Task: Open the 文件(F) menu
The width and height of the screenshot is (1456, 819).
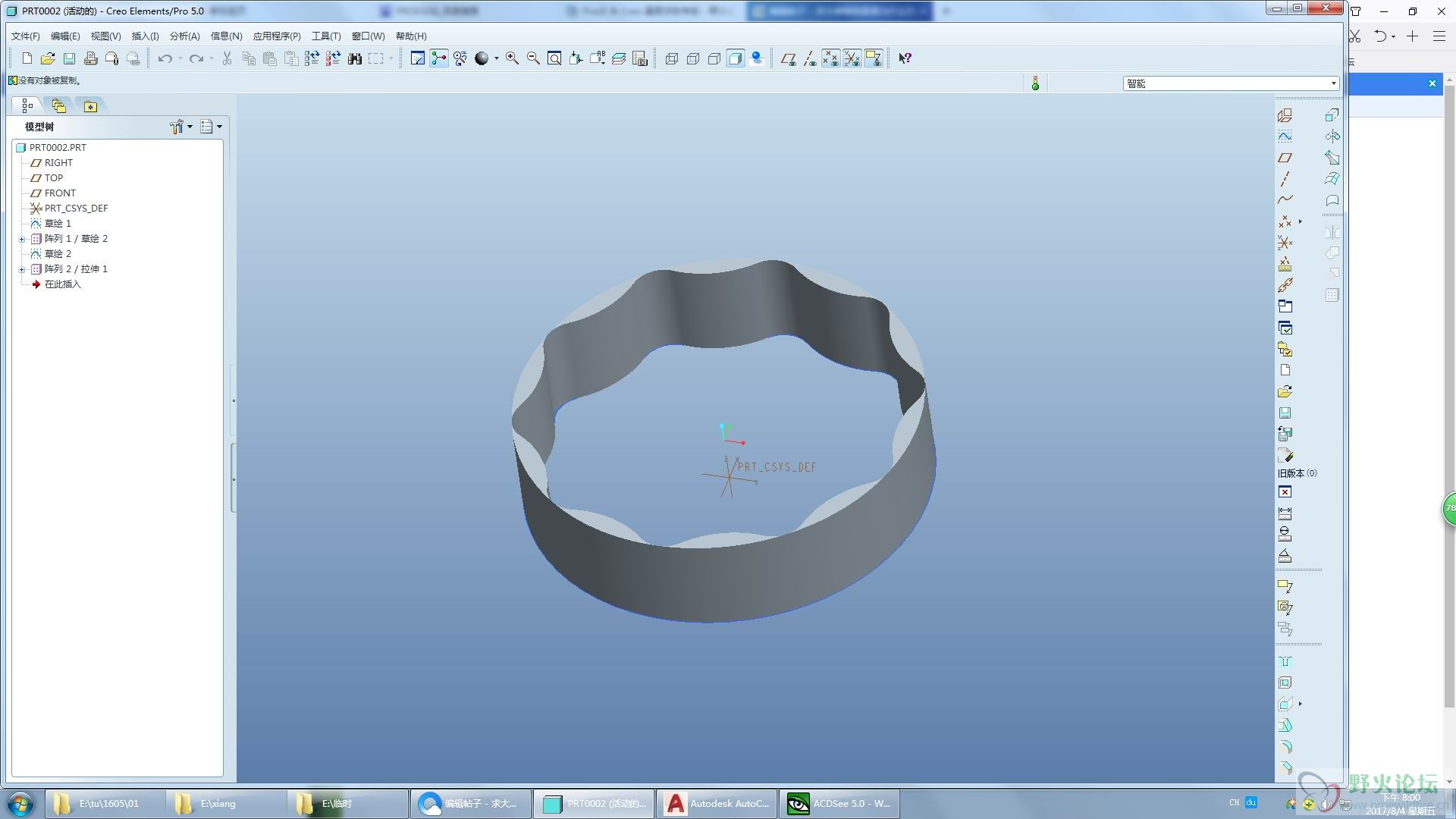Action: pyautogui.click(x=26, y=36)
